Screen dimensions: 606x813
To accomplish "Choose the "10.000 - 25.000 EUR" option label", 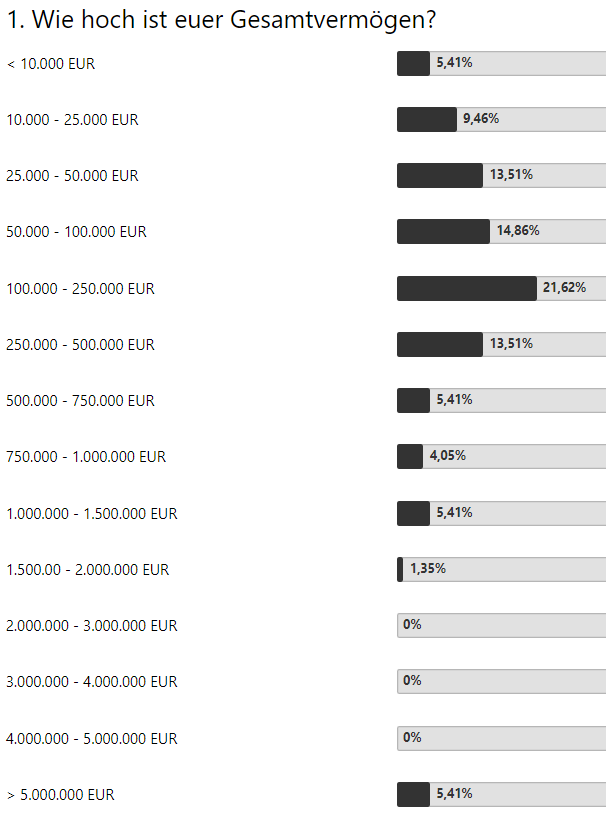I will (x=72, y=120).
